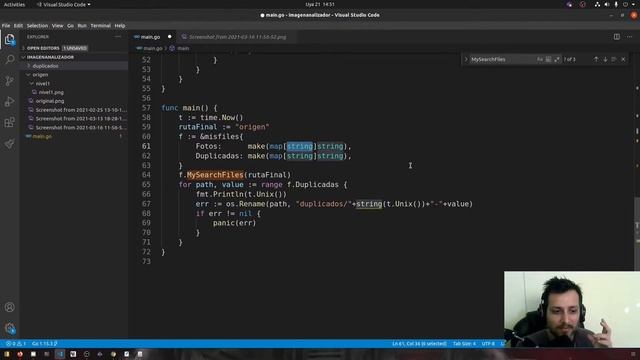The height and width of the screenshot is (360, 640).
Task: Click UTF-8 encoding in status bar
Action: (488, 344)
